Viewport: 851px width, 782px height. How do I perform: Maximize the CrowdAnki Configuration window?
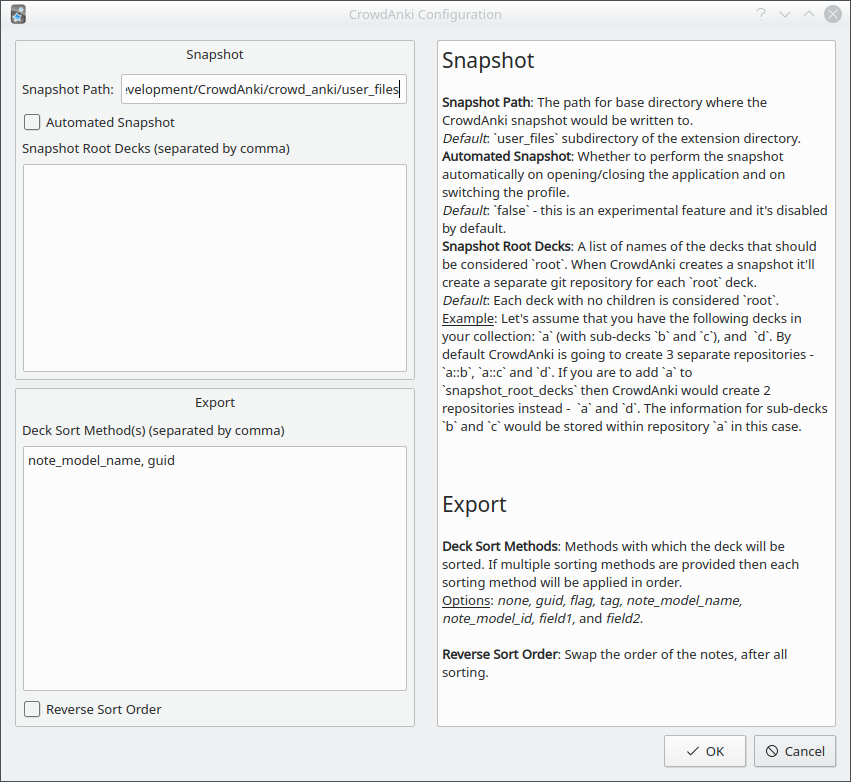tap(809, 14)
